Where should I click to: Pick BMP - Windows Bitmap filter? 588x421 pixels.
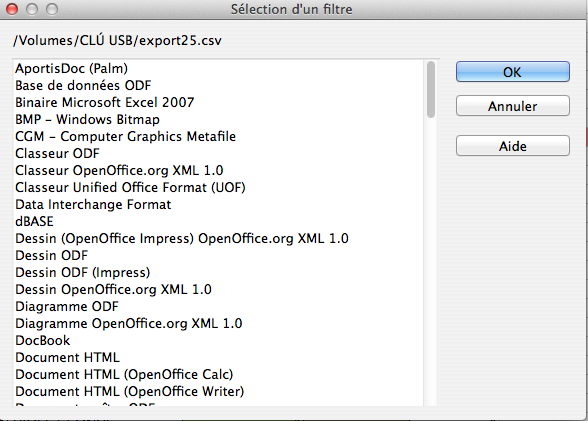coord(87,119)
